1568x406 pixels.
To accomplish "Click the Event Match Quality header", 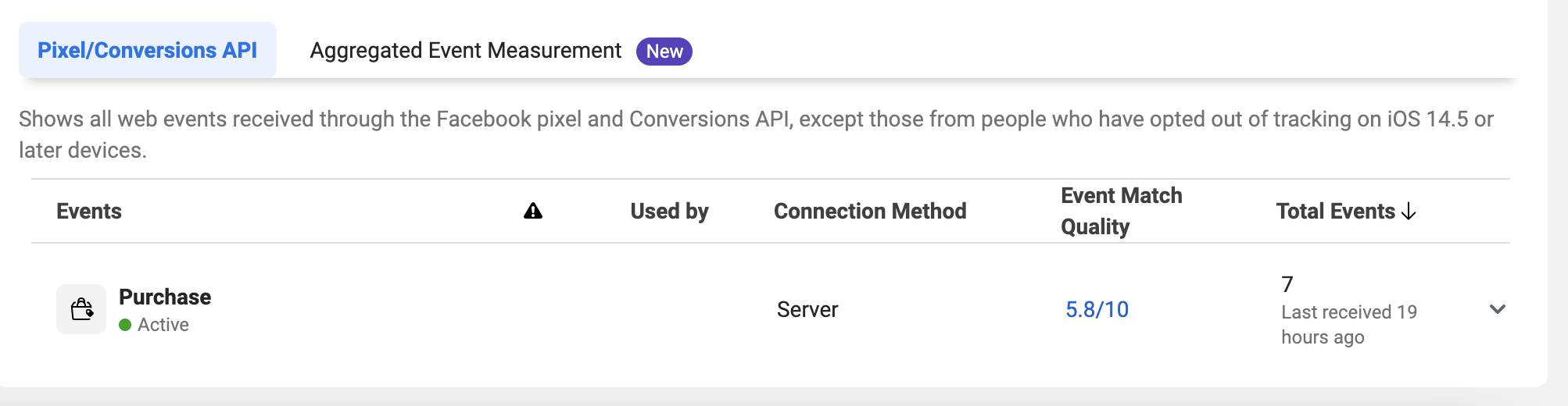I will 1121,211.
